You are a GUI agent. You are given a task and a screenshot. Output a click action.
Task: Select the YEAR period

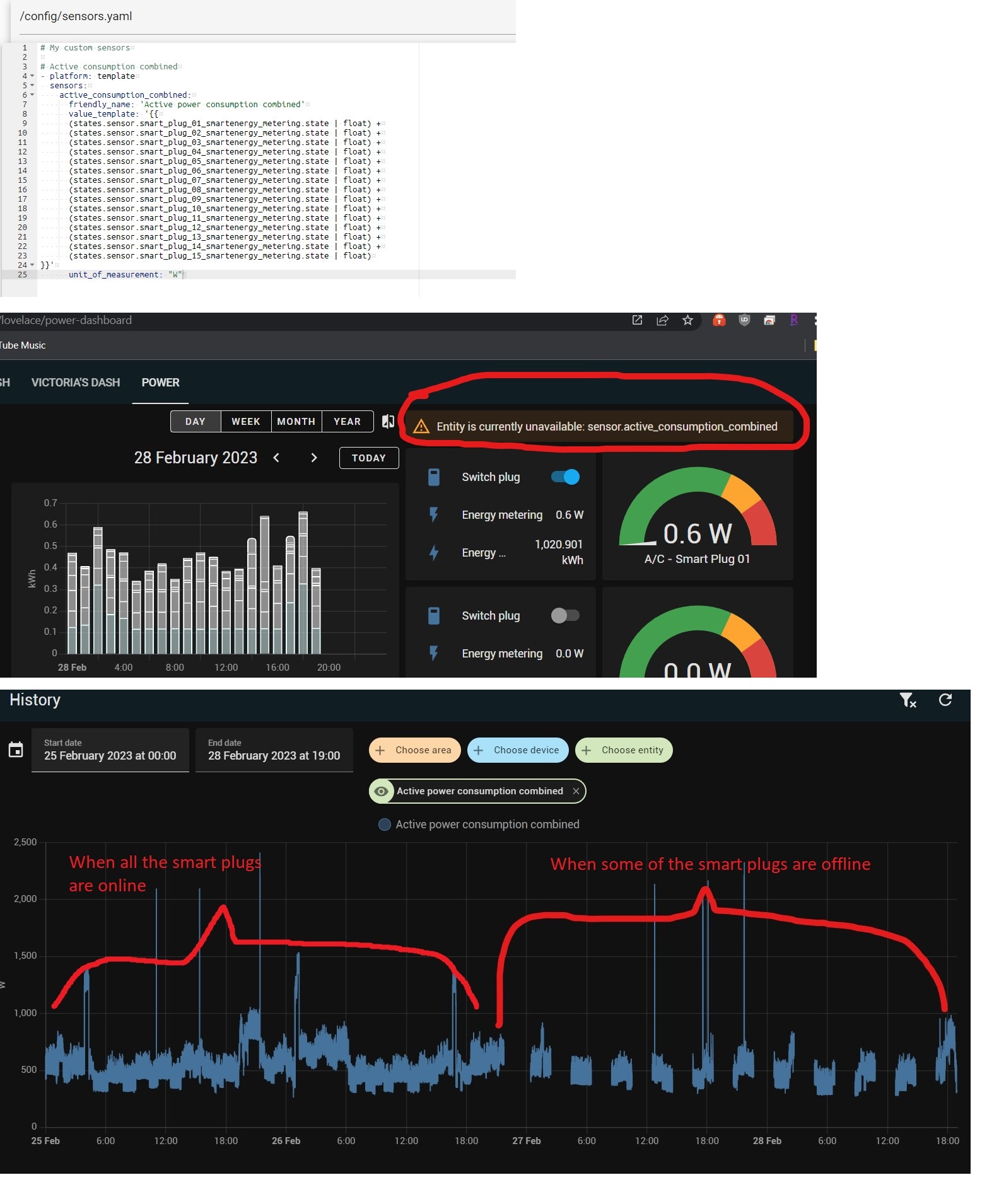coord(348,422)
